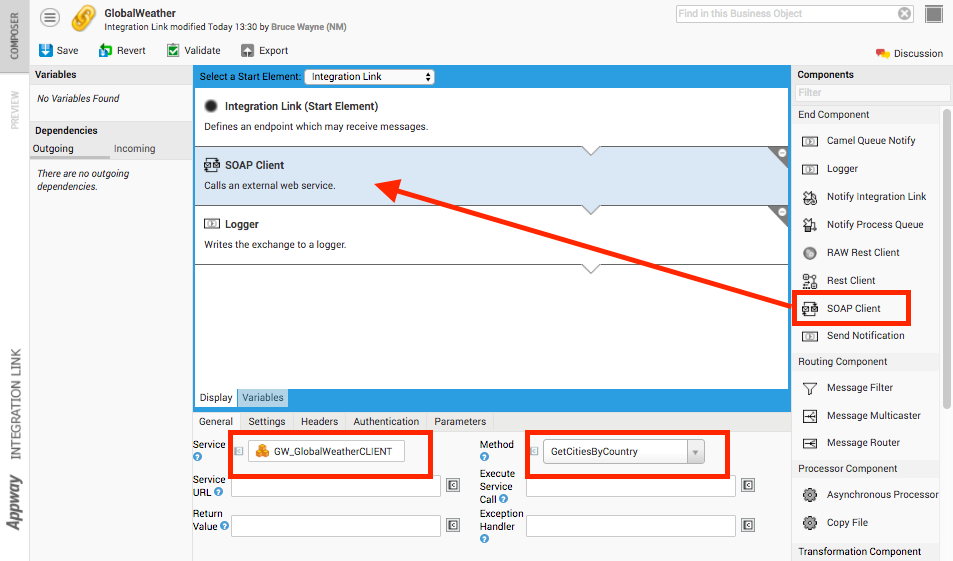
Task: Click the Components panel scrollbar
Action: (946, 258)
